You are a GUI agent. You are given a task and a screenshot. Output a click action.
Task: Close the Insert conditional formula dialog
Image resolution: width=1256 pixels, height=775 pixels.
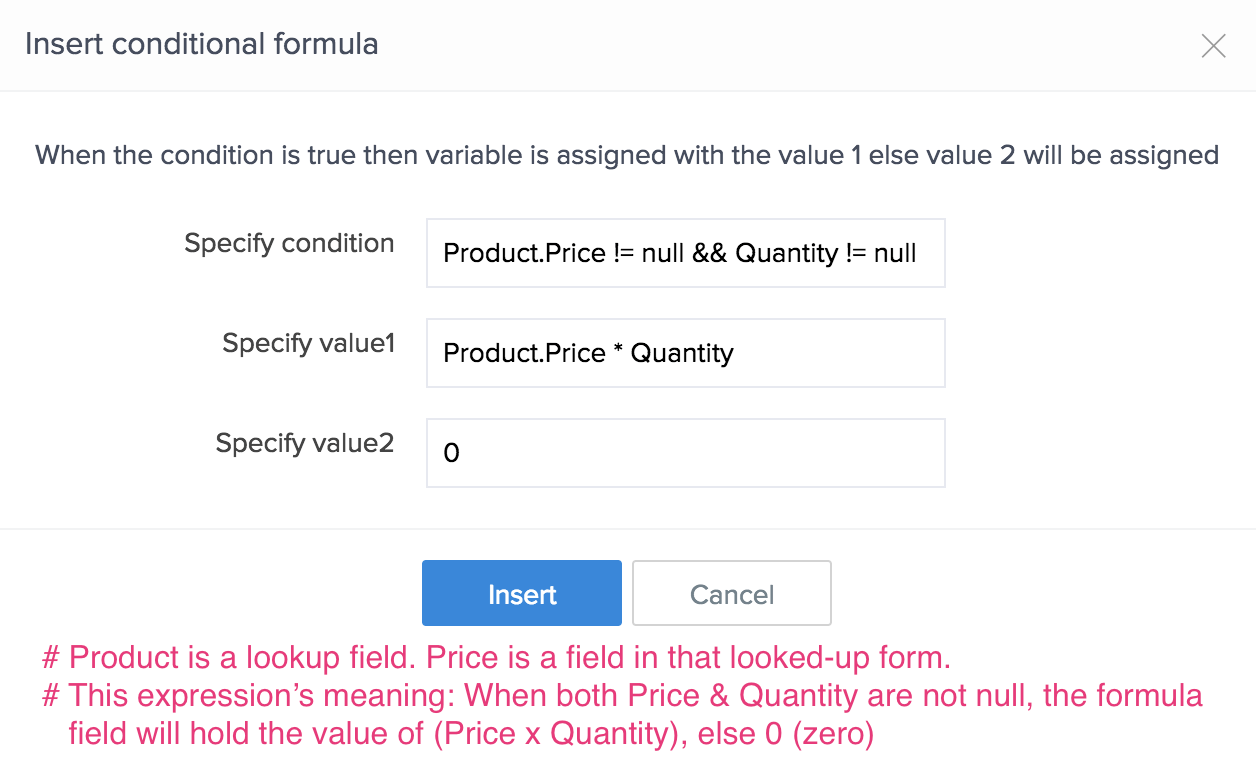pos(1213,46)
